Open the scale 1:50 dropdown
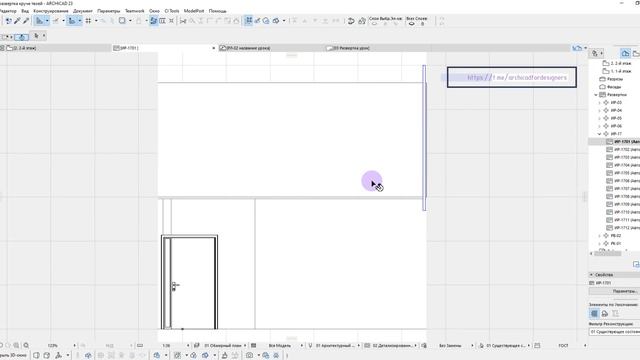Image resolution: width=640 pixels, height=360 pixels. 188,345
